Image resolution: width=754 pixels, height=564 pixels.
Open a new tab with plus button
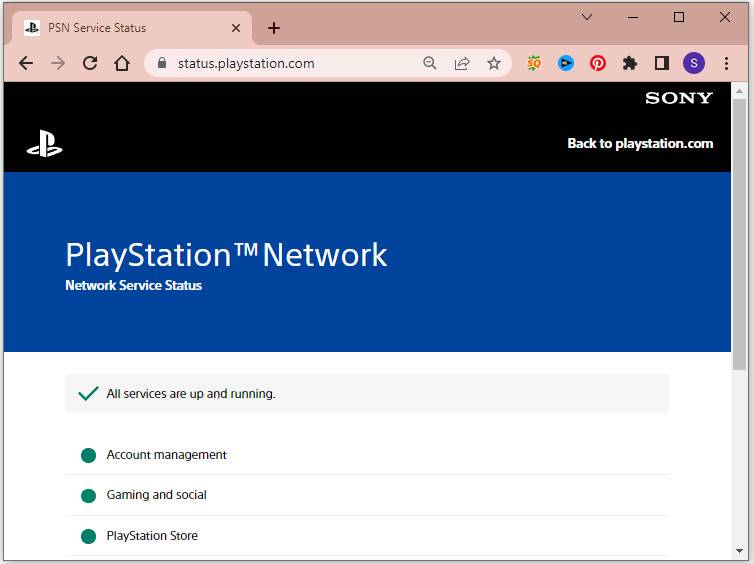tap(274, 28)
